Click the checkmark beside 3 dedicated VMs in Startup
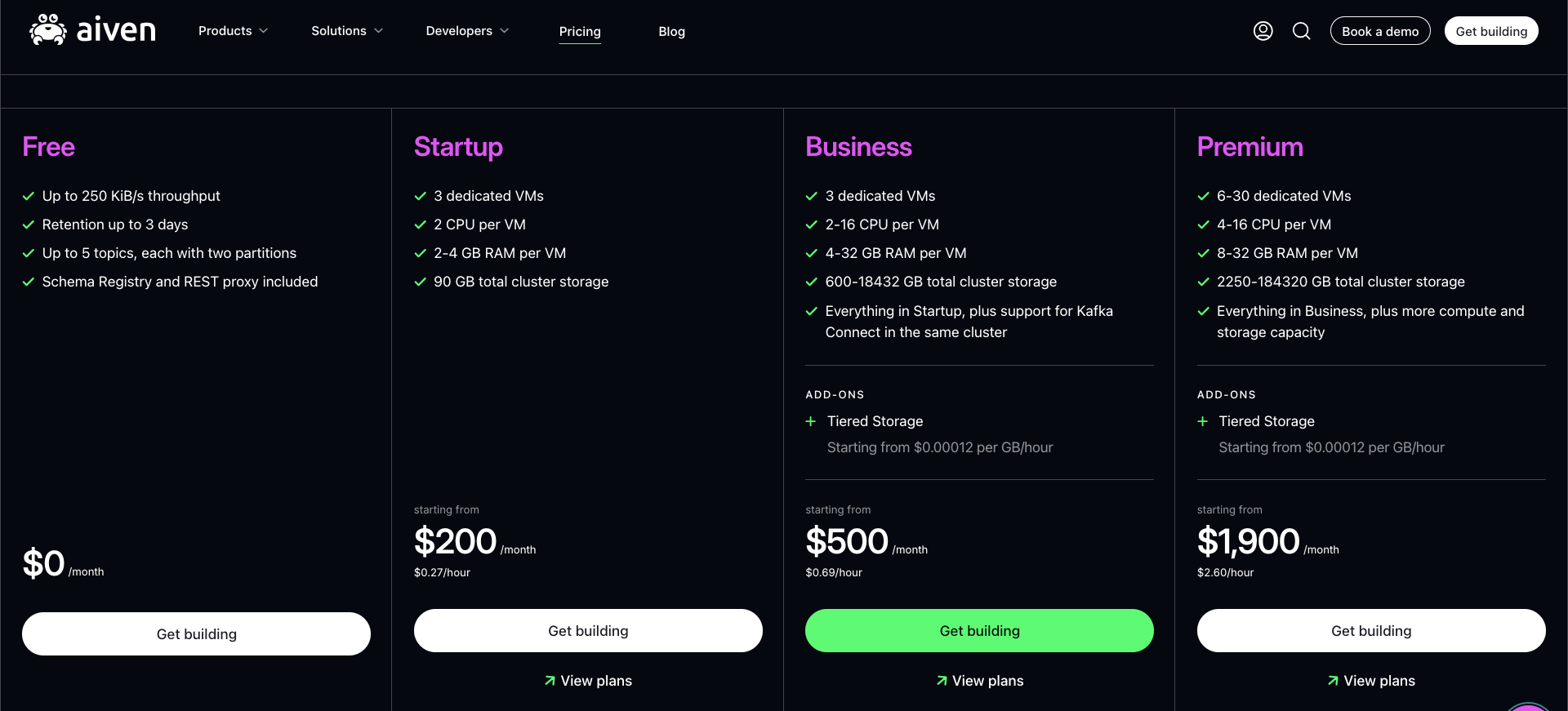This screenshot has width=1568, height=711. point(421,196)
